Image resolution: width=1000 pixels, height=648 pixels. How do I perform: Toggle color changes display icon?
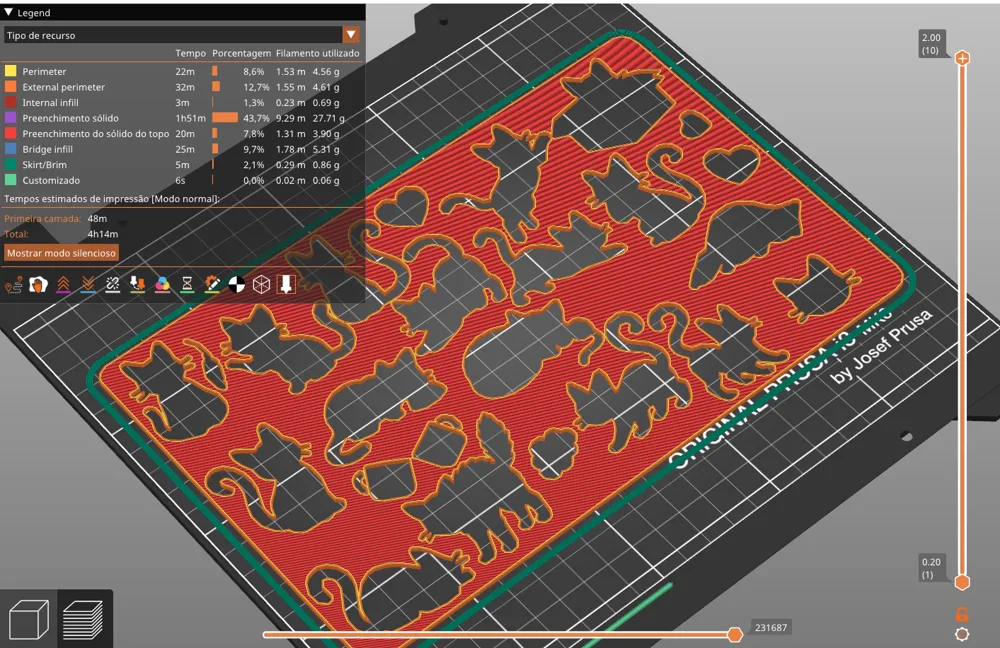click(x=162, y=284)
